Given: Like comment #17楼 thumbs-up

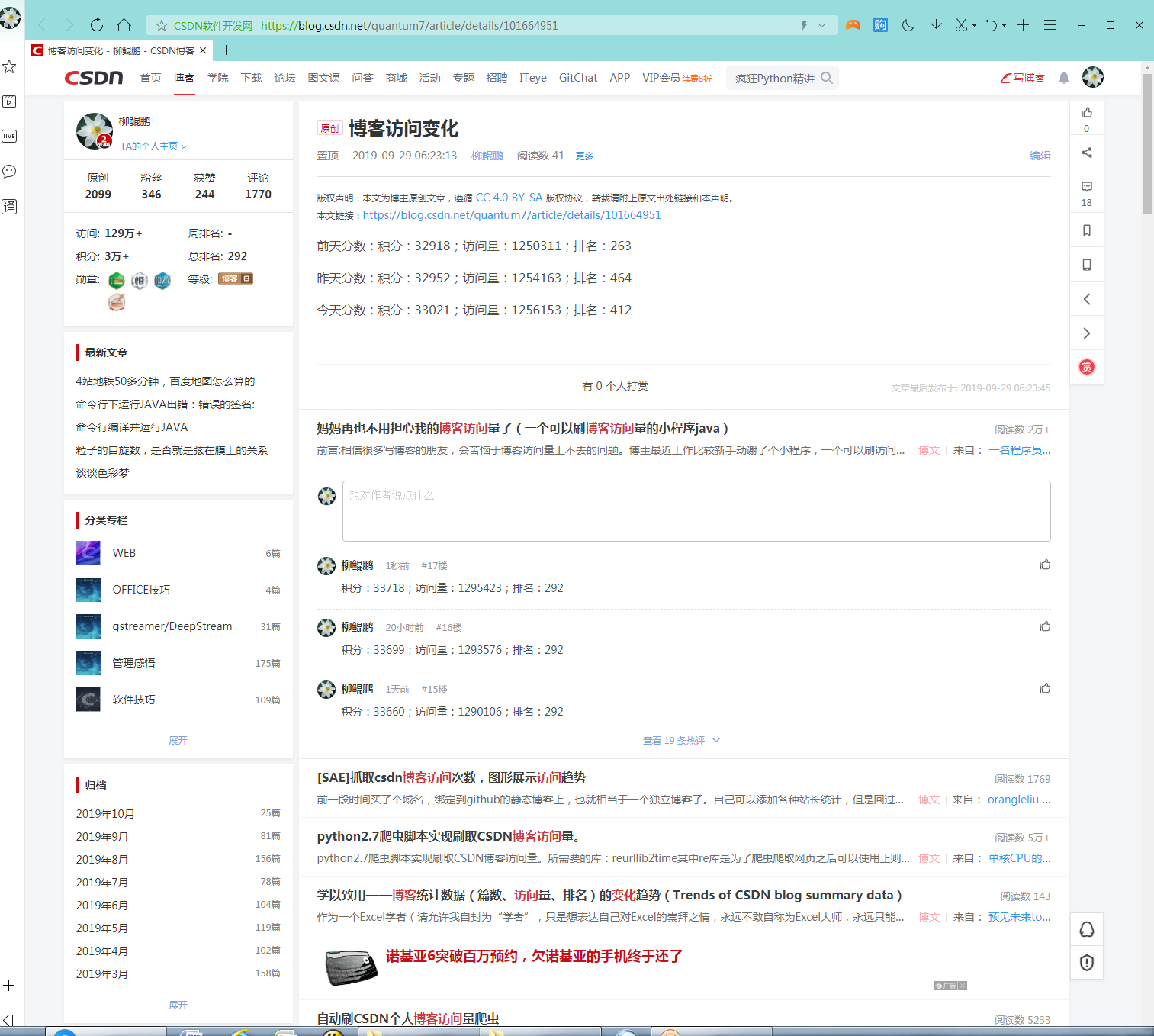Looking at the screenshot, I should click(1045, 565).
